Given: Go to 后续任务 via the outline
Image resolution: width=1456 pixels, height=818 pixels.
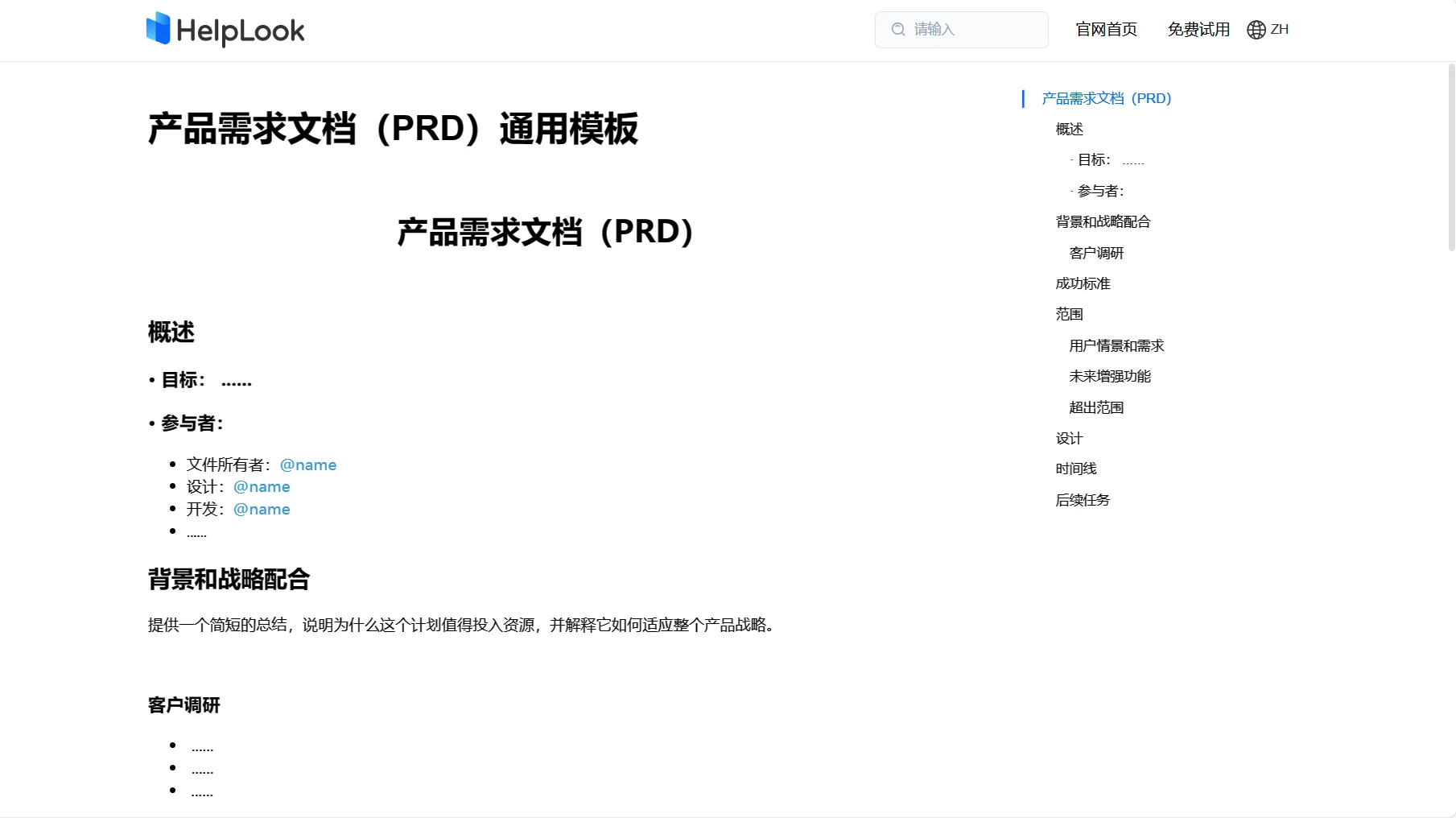Looking at the screenshot, I should tap(1082, 500).
